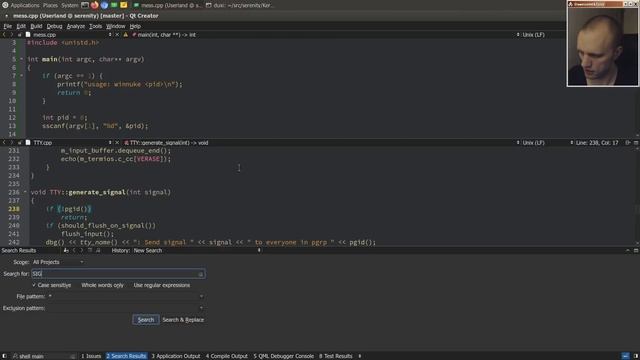Fold the main function at line 5
The width and height of the screenshot is (640, 360).
[x=22, y=59]
